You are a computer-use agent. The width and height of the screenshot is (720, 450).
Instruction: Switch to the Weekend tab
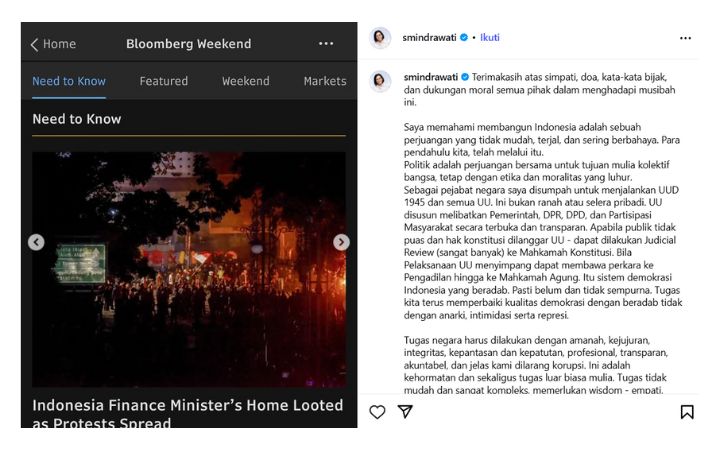tap(246, 81)
